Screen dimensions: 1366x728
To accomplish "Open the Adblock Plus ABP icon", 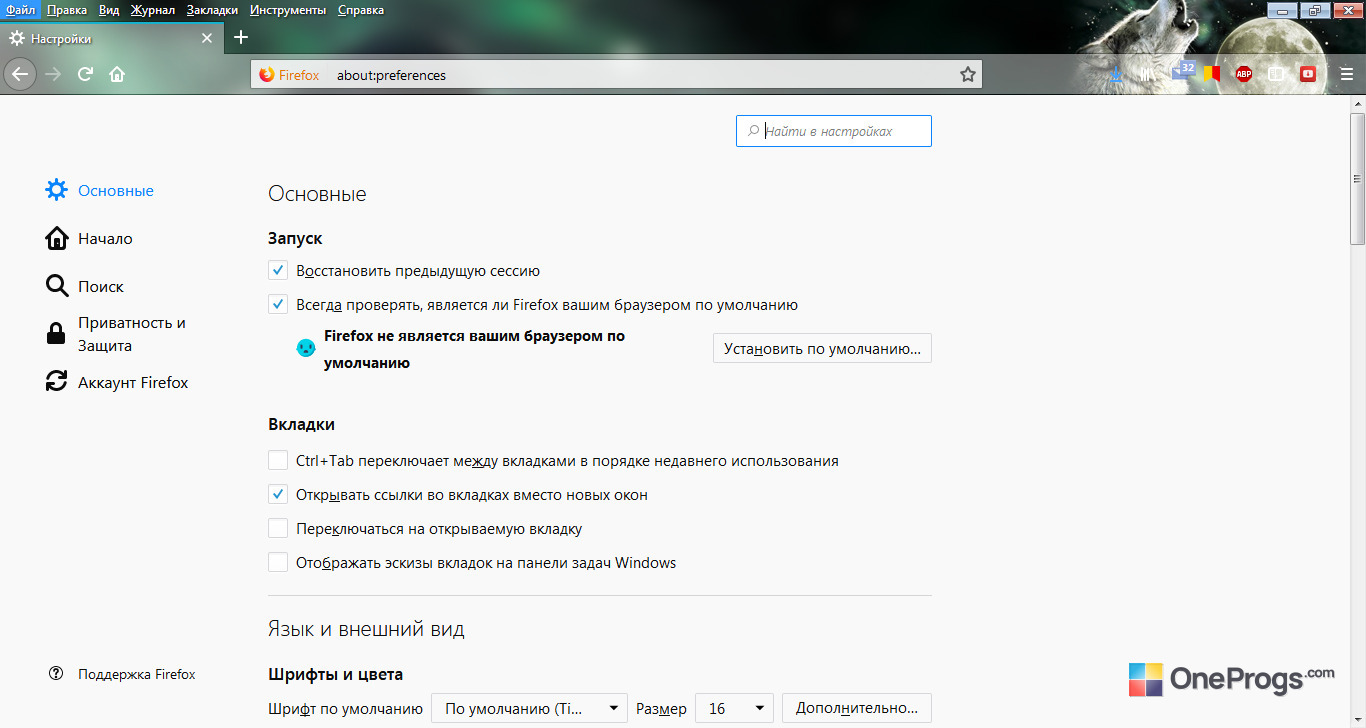I will click(x=1243, y=73).
